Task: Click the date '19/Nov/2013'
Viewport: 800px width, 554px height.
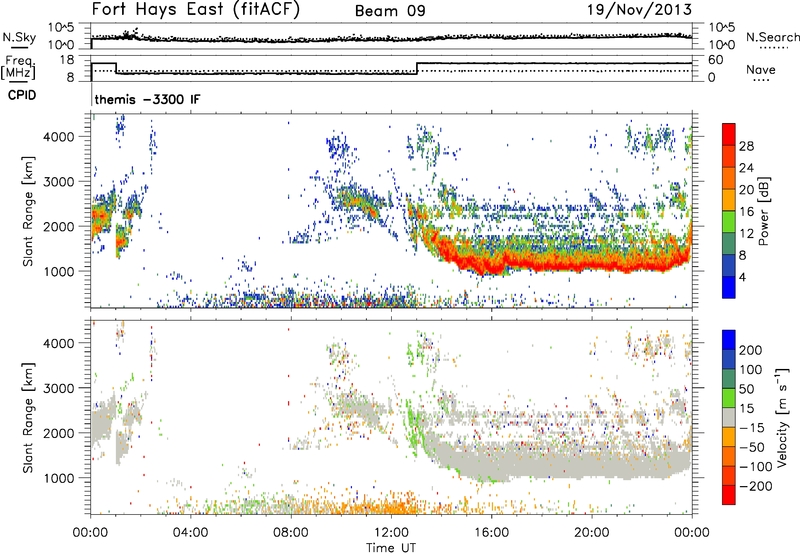Action: (639, 9)
